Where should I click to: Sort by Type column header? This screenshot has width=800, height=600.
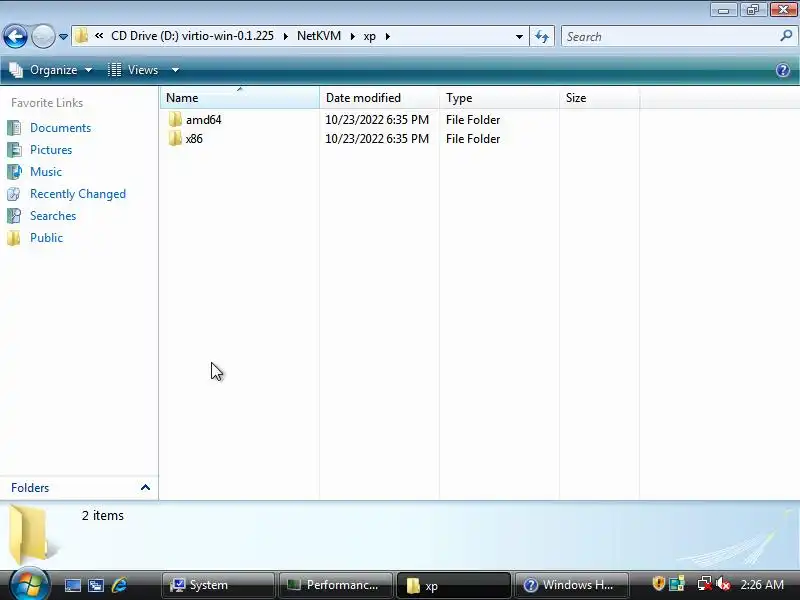(499, 97)
